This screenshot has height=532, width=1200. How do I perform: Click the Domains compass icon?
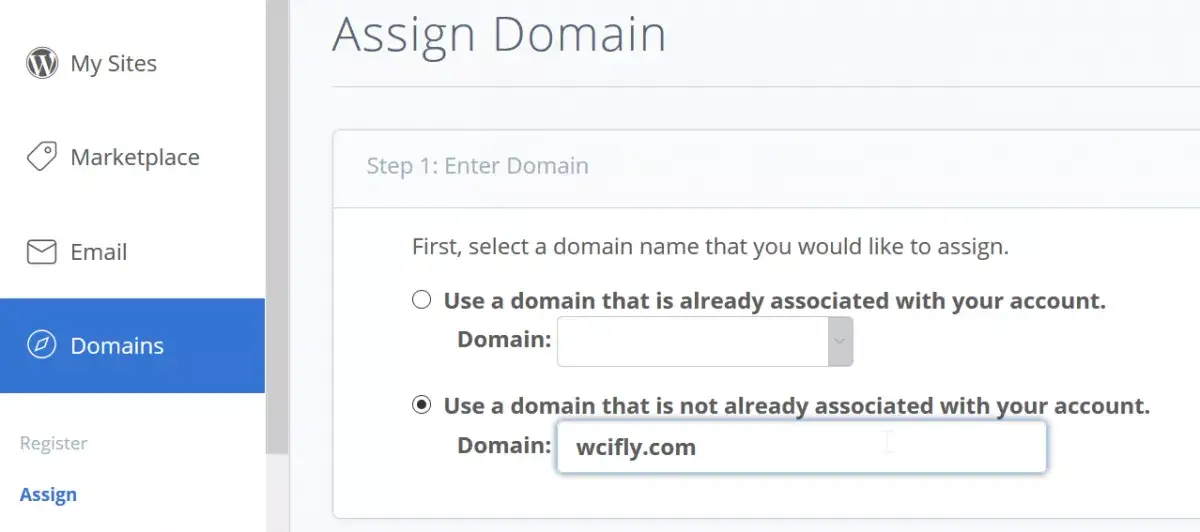click(x=41, y=346)
